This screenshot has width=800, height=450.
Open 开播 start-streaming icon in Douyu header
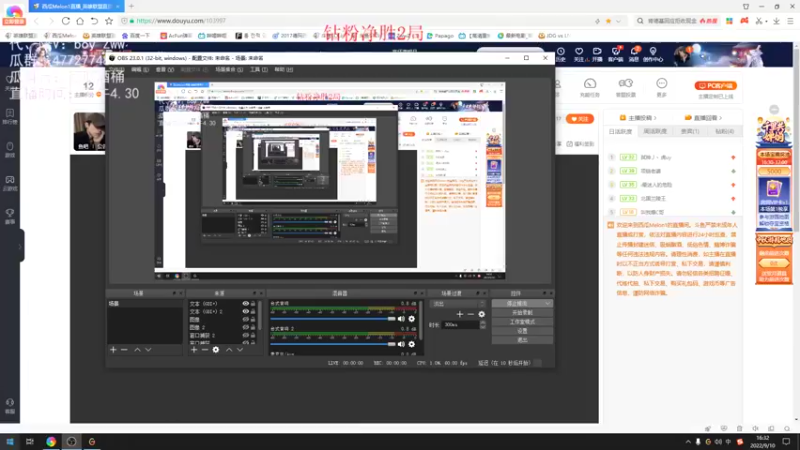tap(597, 54)
